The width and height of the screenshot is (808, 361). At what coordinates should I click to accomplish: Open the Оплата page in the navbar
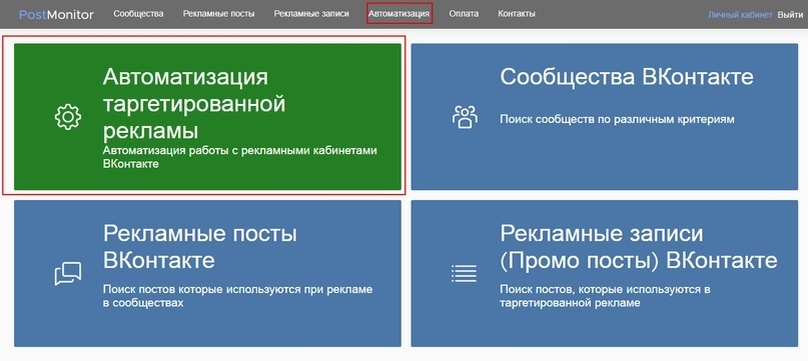click(x=463, y=14)
